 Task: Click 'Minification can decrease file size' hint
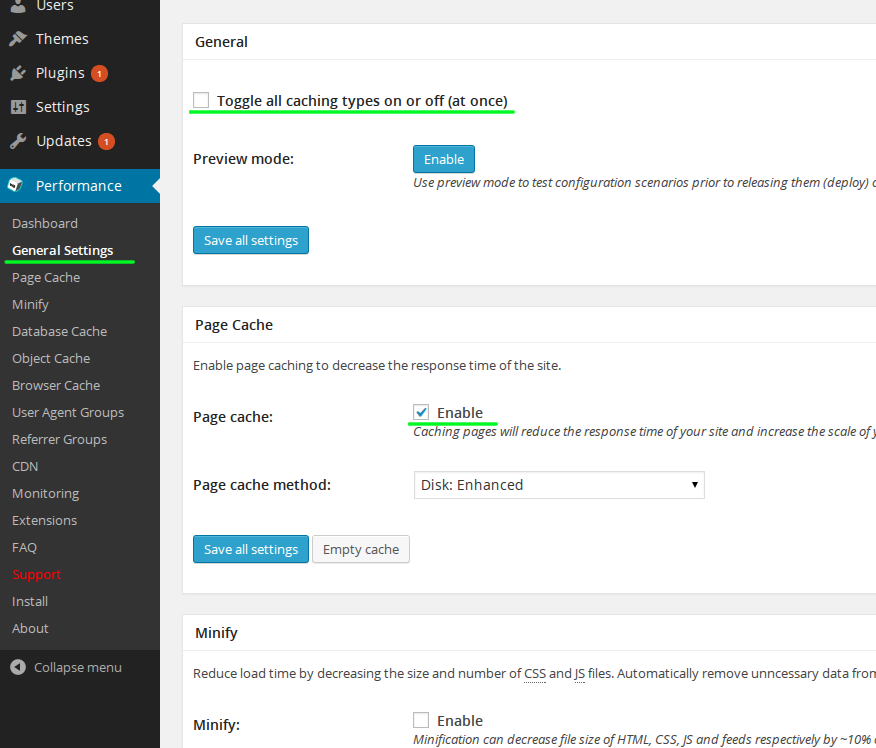[644, 740]
